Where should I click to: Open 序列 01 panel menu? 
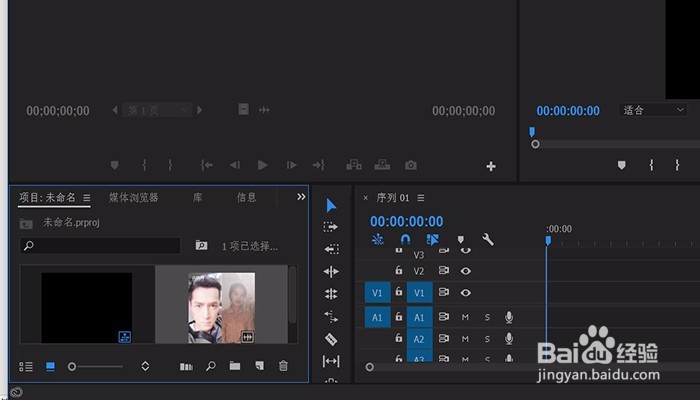[421, 197]
